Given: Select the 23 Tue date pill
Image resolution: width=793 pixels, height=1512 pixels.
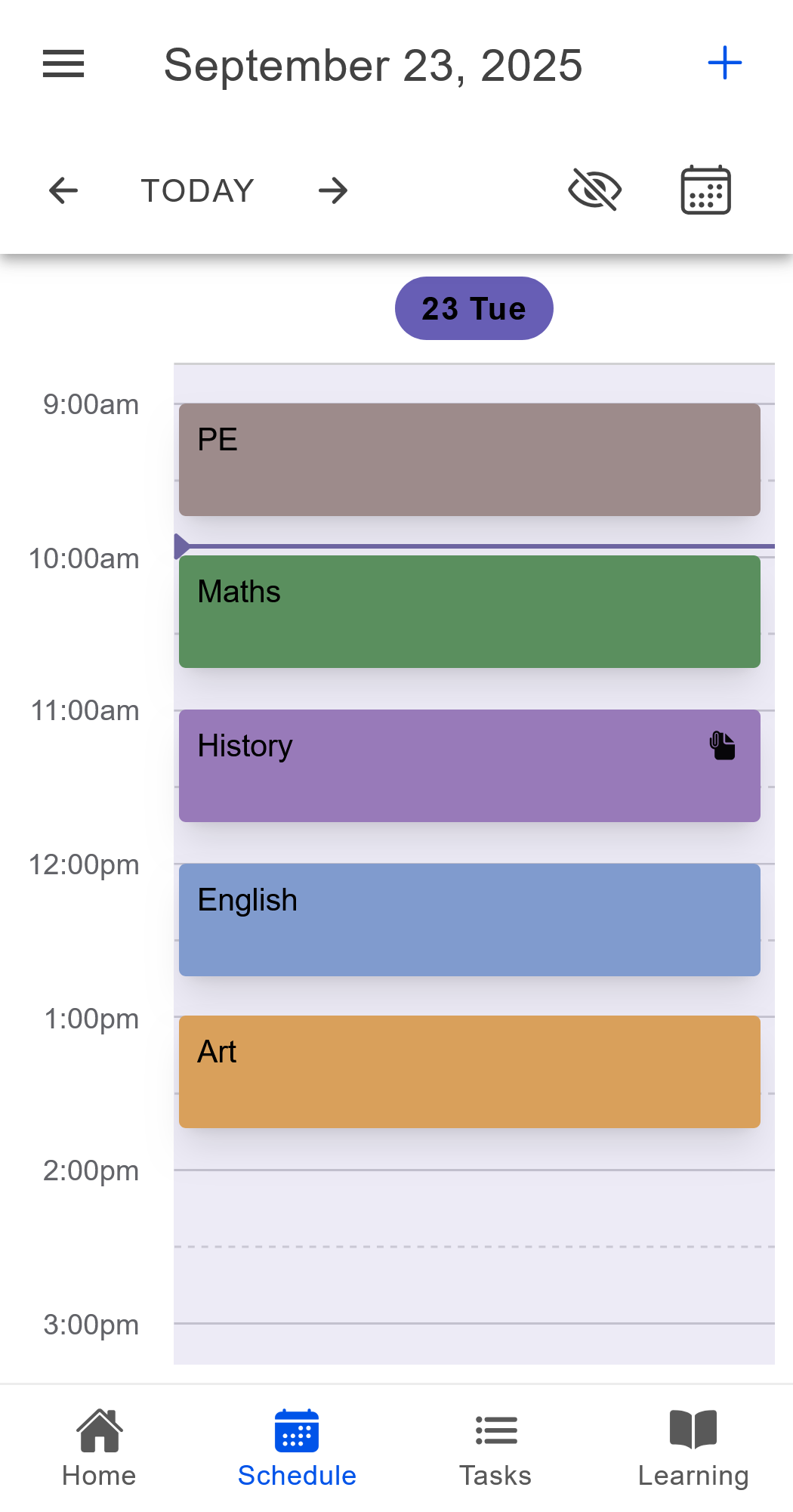Looking at the screenshot, I should coord(474,308).
